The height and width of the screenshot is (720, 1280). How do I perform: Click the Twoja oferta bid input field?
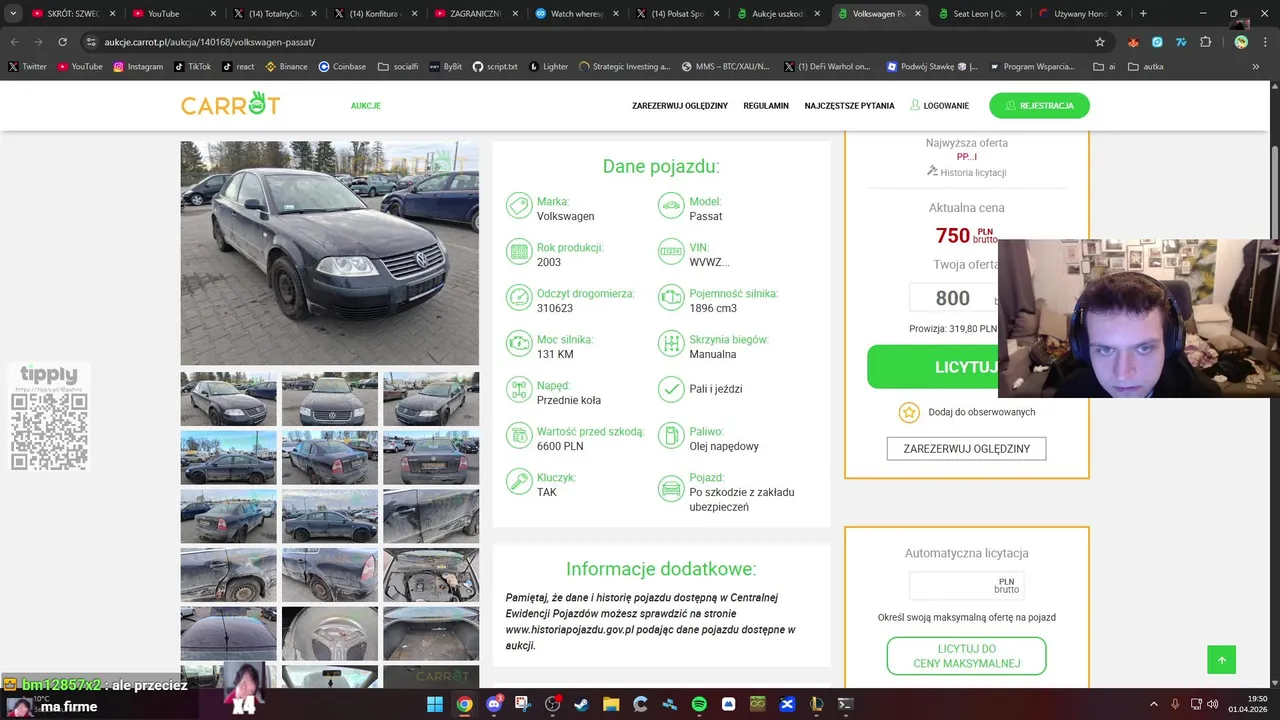pyautogui.click(x=953, y=298)
